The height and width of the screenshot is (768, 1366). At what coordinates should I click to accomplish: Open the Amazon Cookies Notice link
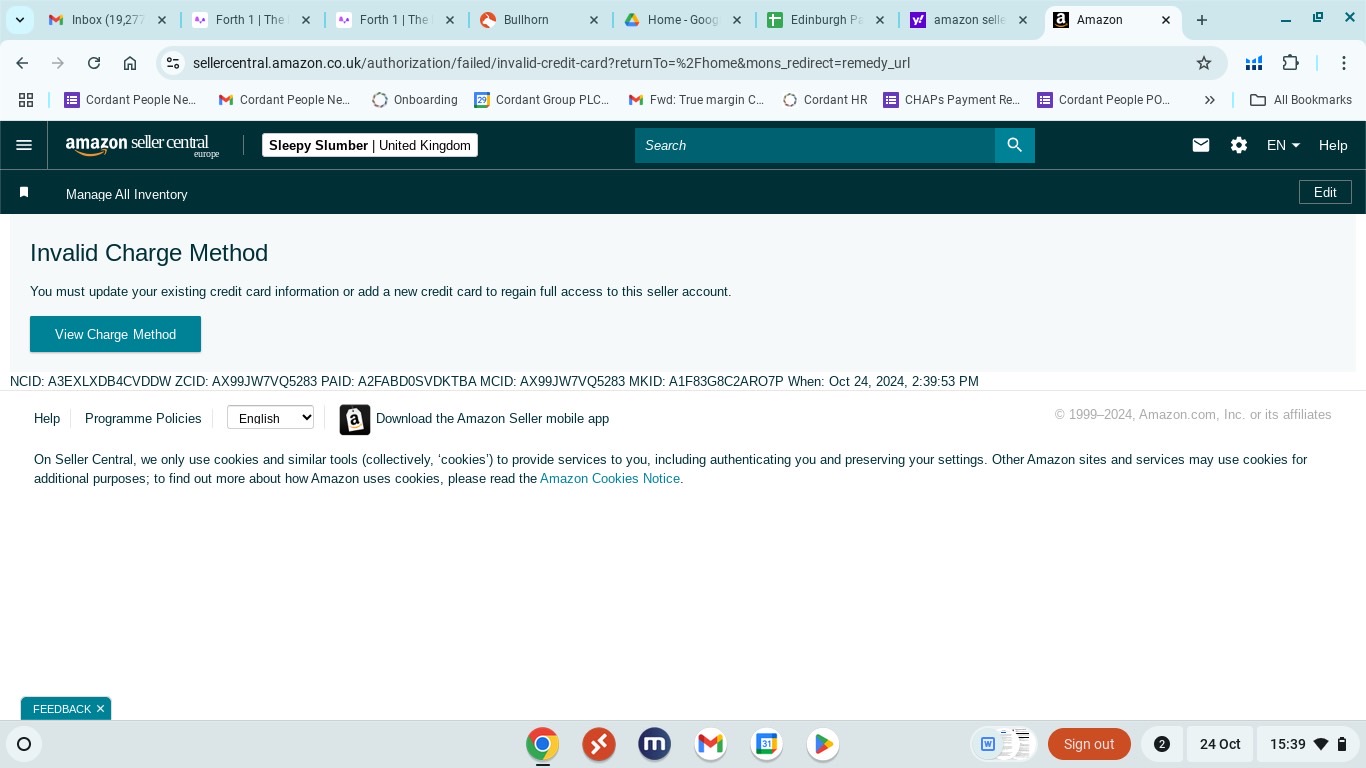(610, 478)
